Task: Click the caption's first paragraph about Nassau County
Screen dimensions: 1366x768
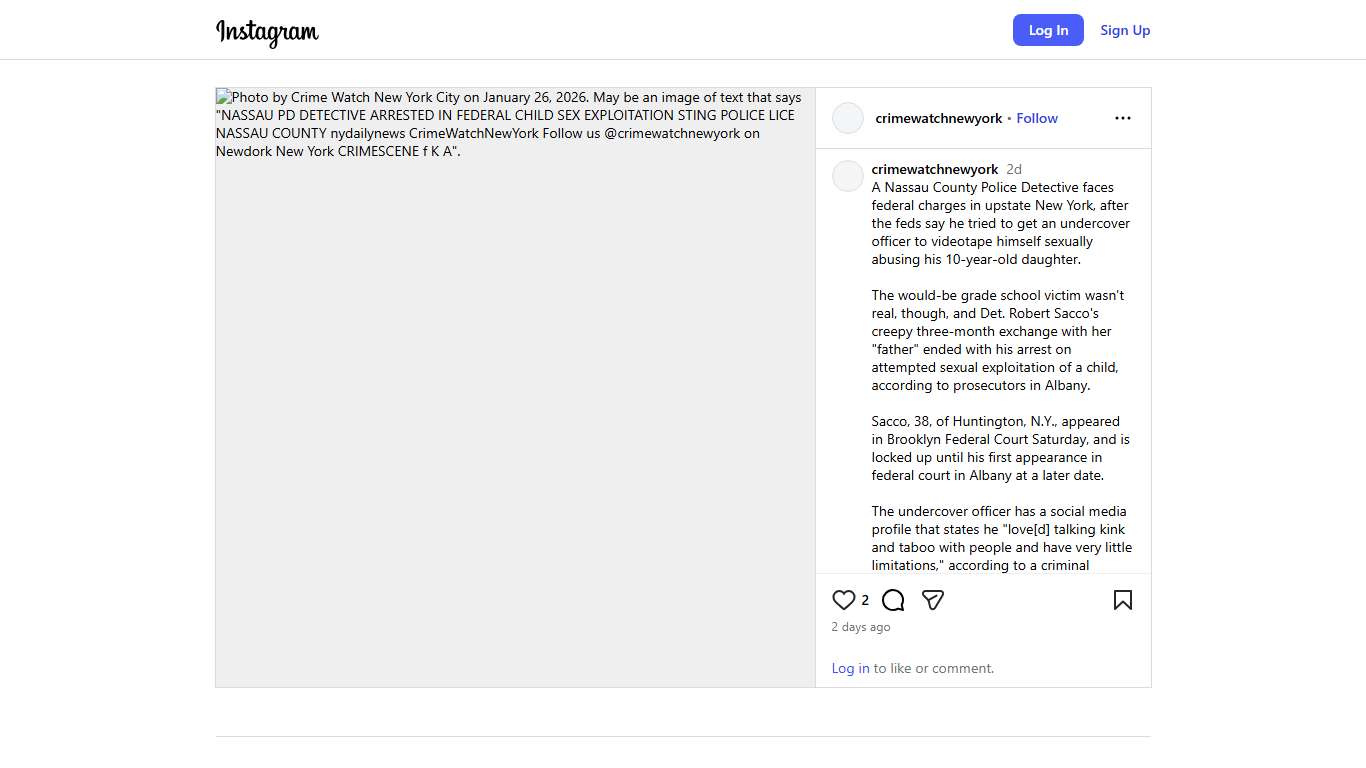Action: click(x=1000, y=223)
